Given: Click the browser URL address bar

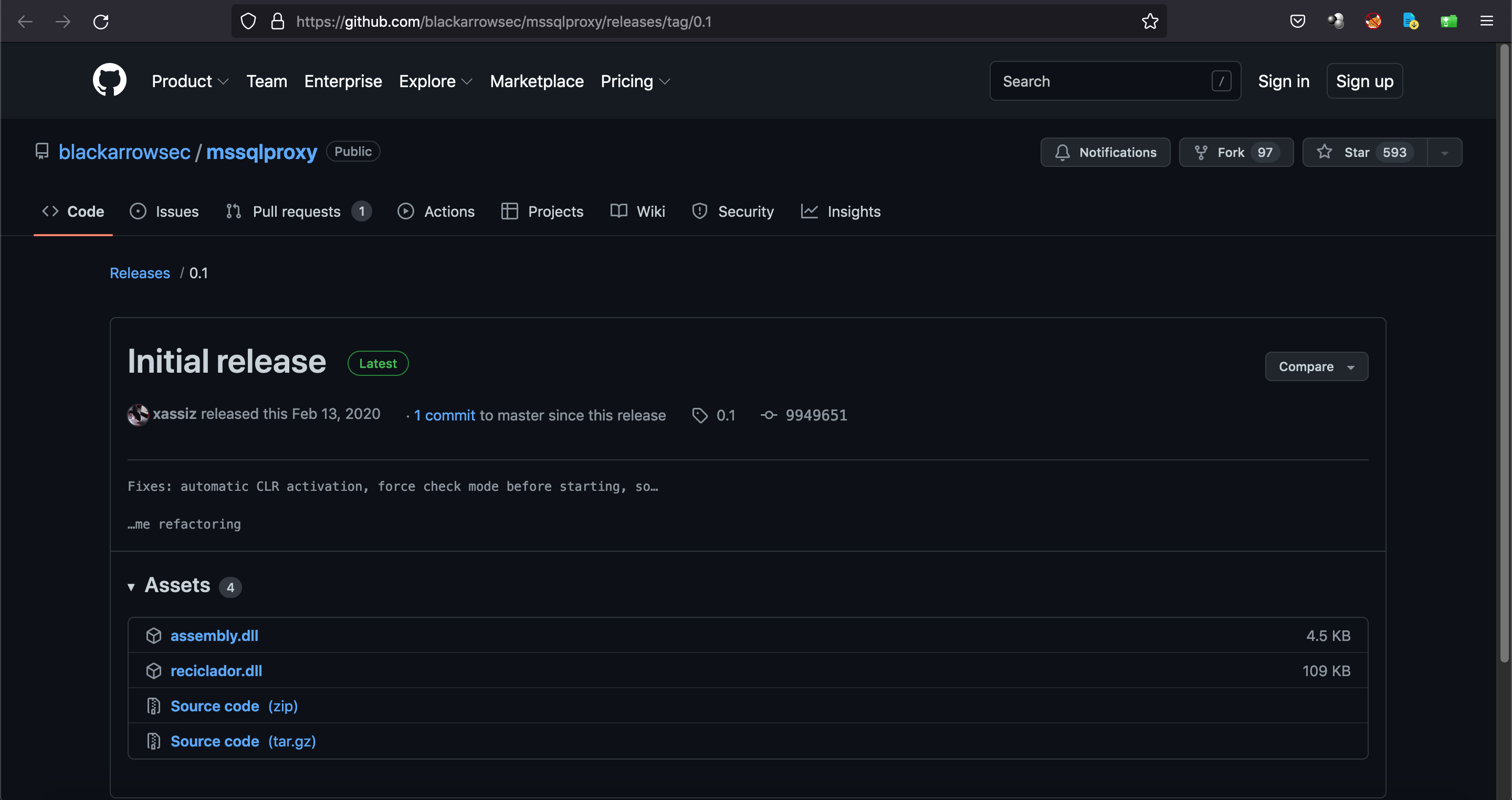Looking at the screenshot, I should point(698,22).
